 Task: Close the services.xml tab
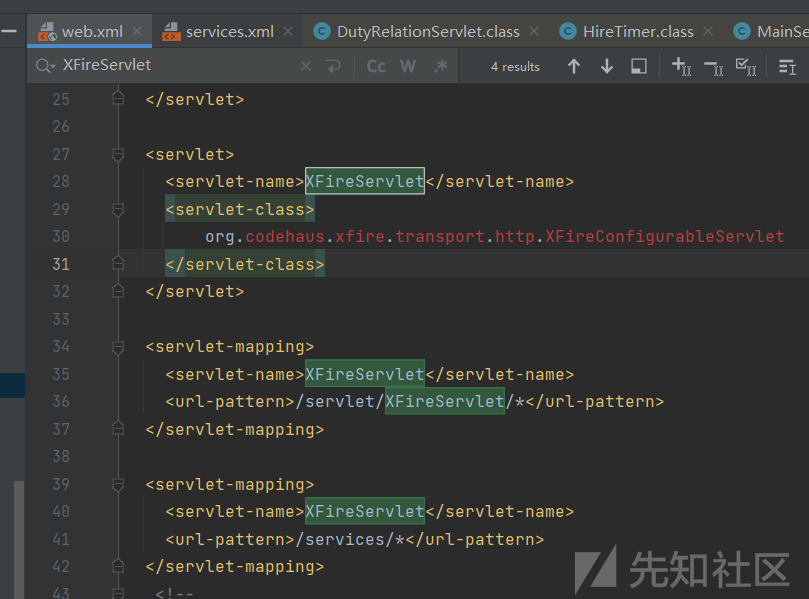288,31
